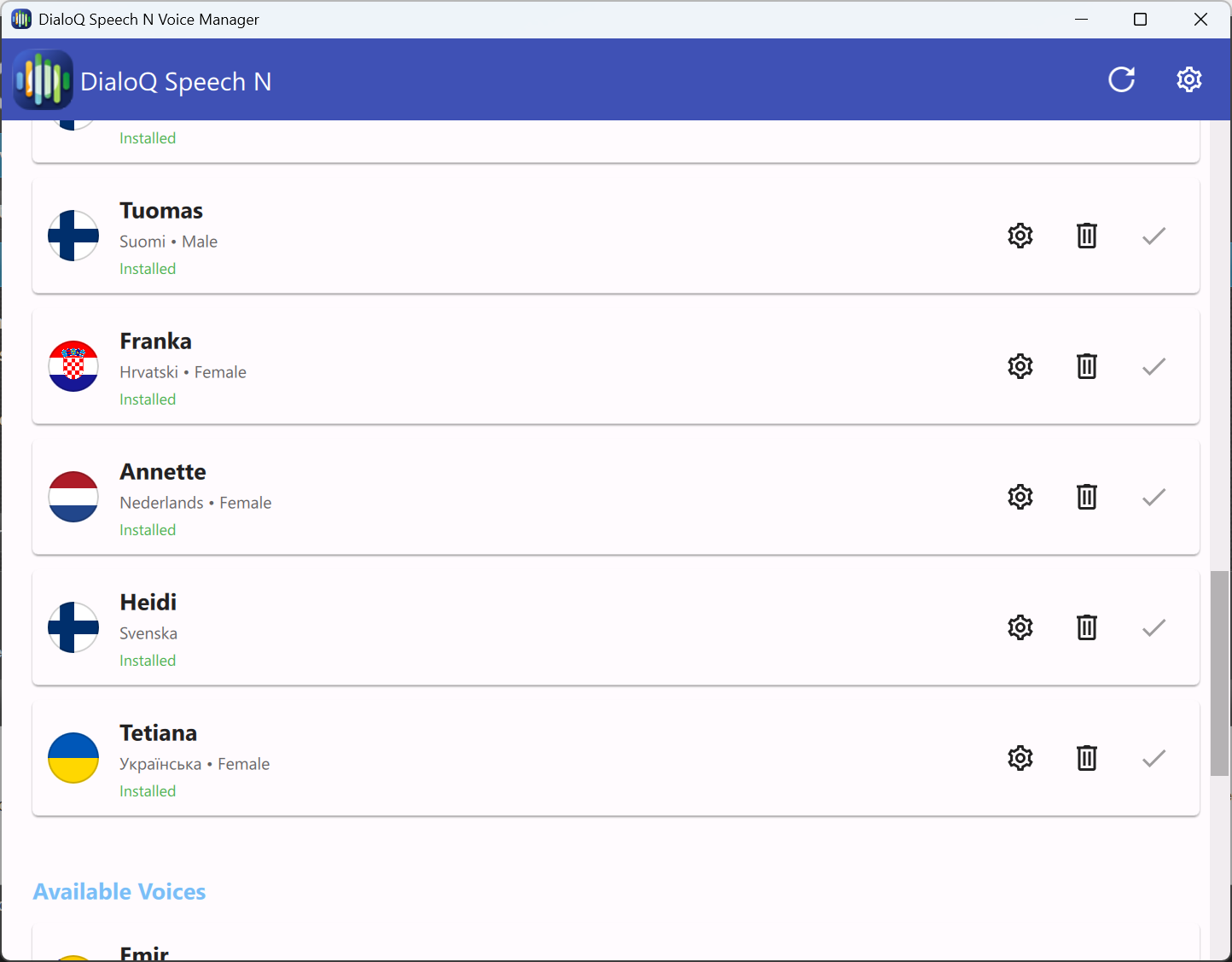The height and width of the screenshot is (962, 1232).
Task: Open voice settings for Franka
Action: coord(1020,366)
